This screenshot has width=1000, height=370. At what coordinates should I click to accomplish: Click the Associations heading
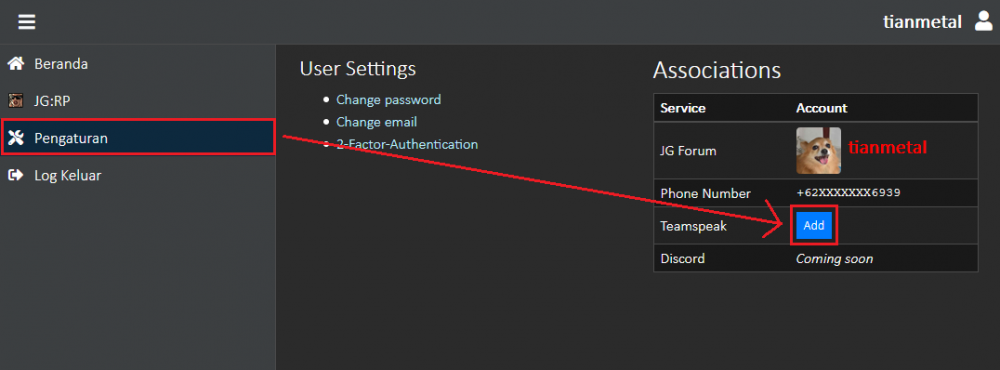coord(717,70)
